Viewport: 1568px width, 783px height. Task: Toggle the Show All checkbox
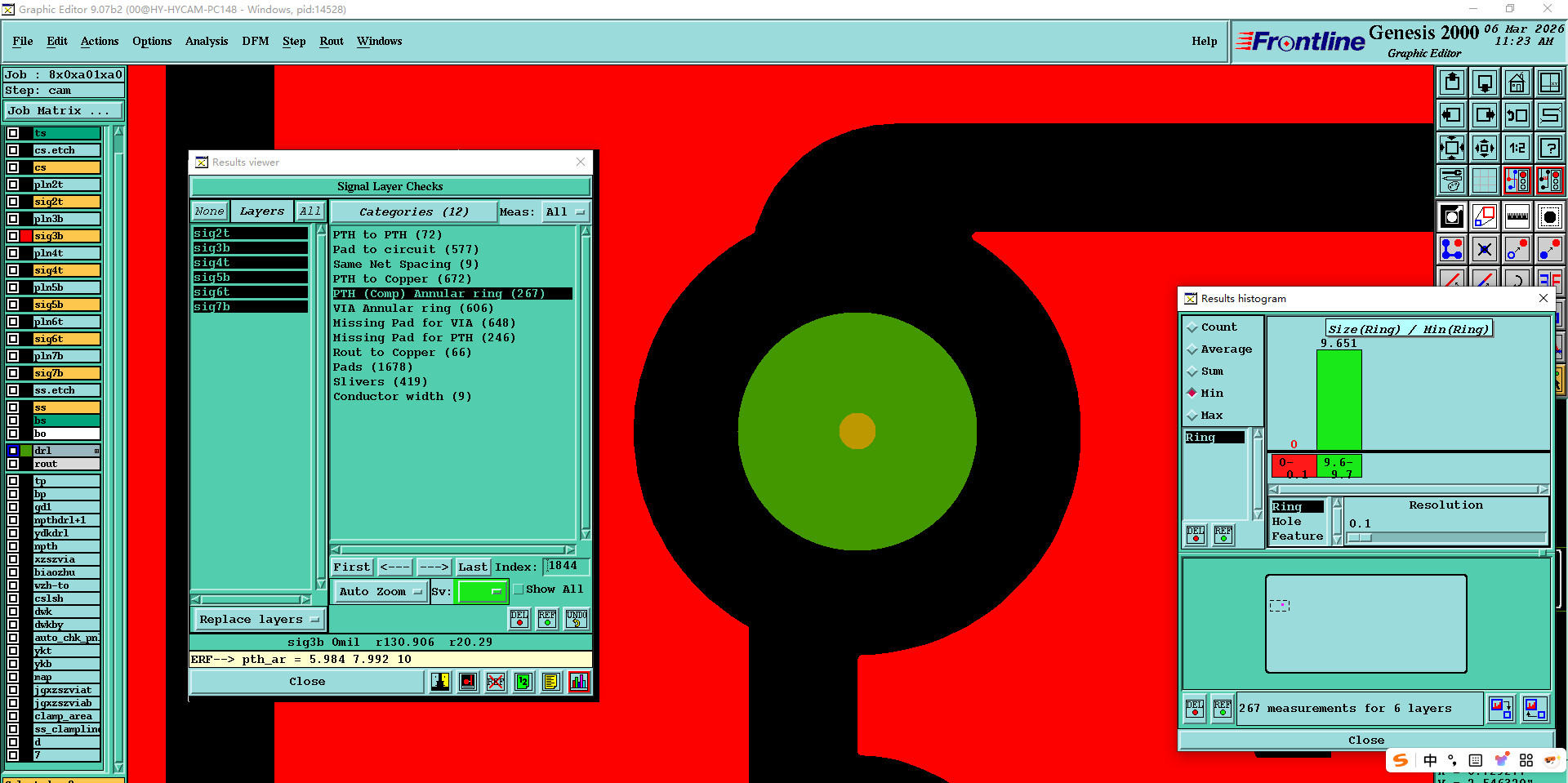[519, 589]
